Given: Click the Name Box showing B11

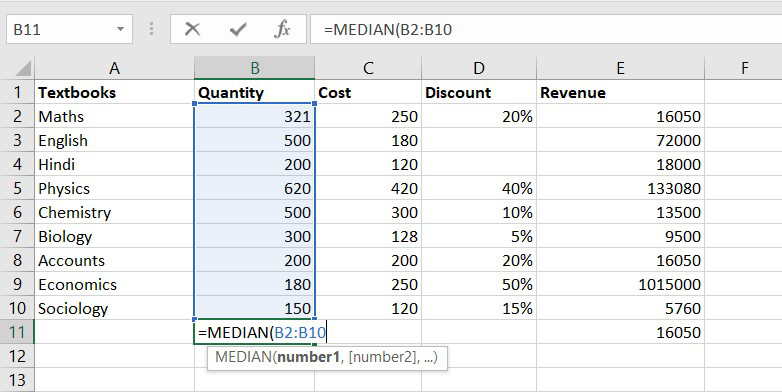Looking at the screenshot, I should coord(69,29).
